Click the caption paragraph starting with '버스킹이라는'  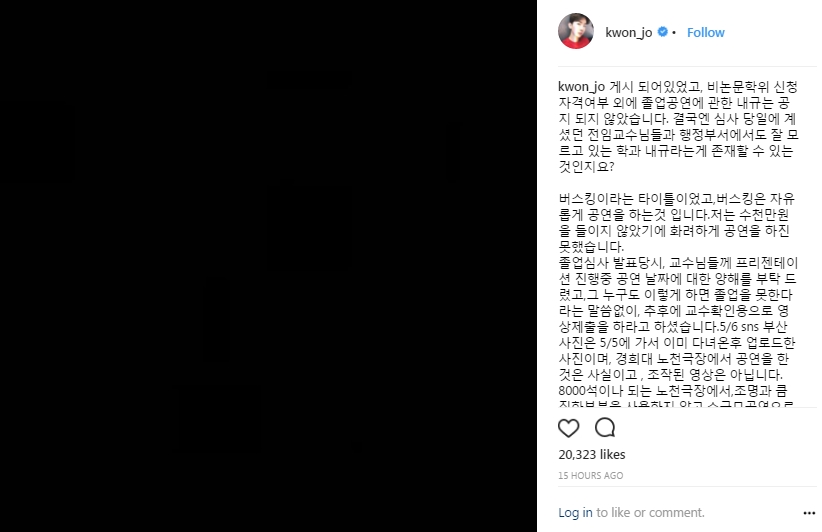677,223
